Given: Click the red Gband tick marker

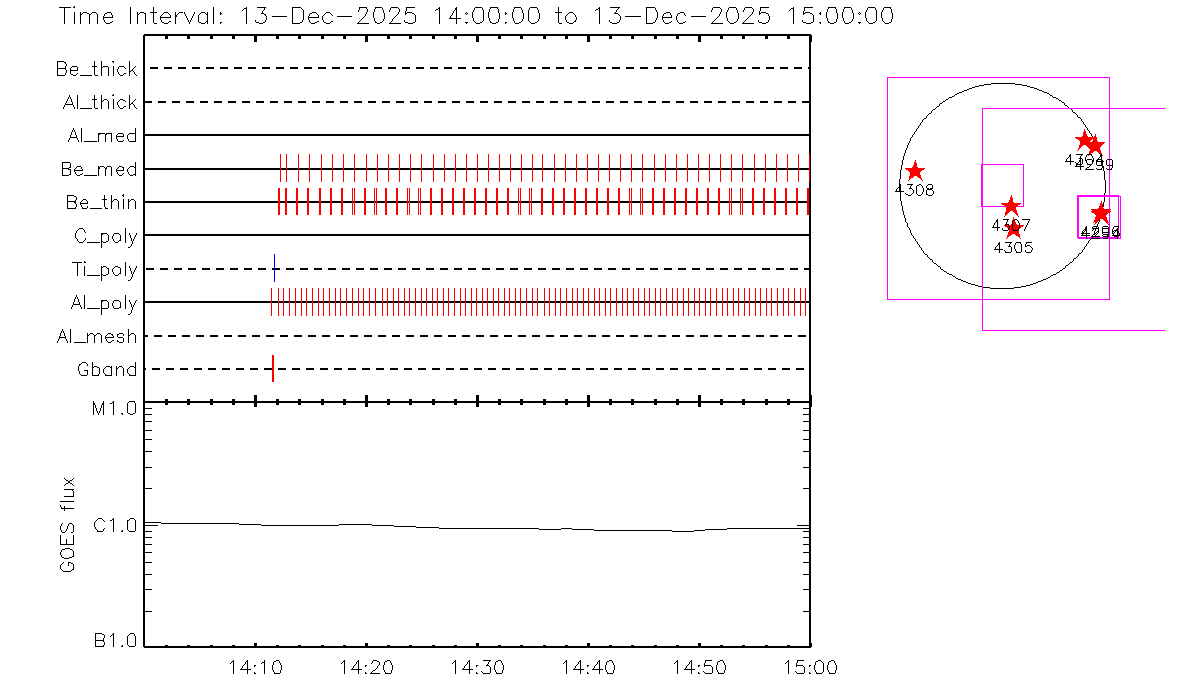Looking at the screenshot, I should point(272,369).
